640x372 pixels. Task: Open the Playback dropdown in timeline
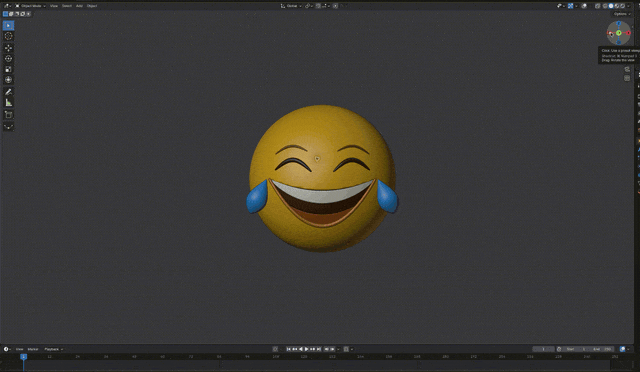click(53, 349)
